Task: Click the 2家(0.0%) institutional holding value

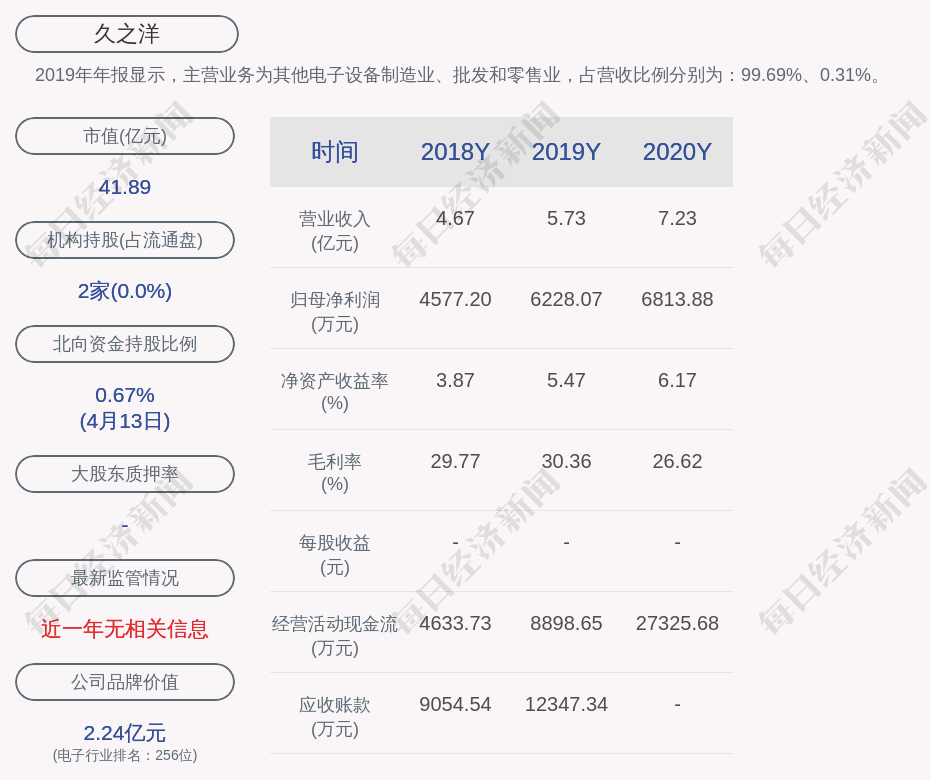Action: tap(125, 291)
